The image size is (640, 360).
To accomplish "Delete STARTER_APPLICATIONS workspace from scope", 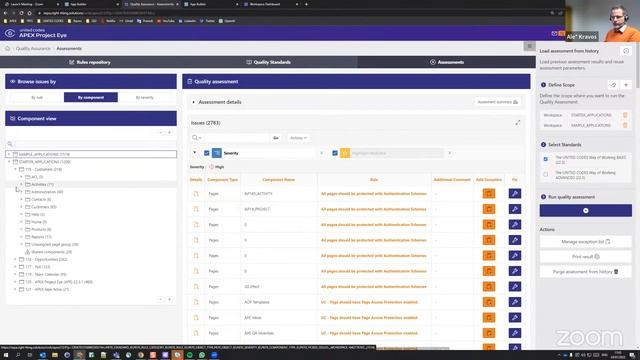I will point(624,115).
